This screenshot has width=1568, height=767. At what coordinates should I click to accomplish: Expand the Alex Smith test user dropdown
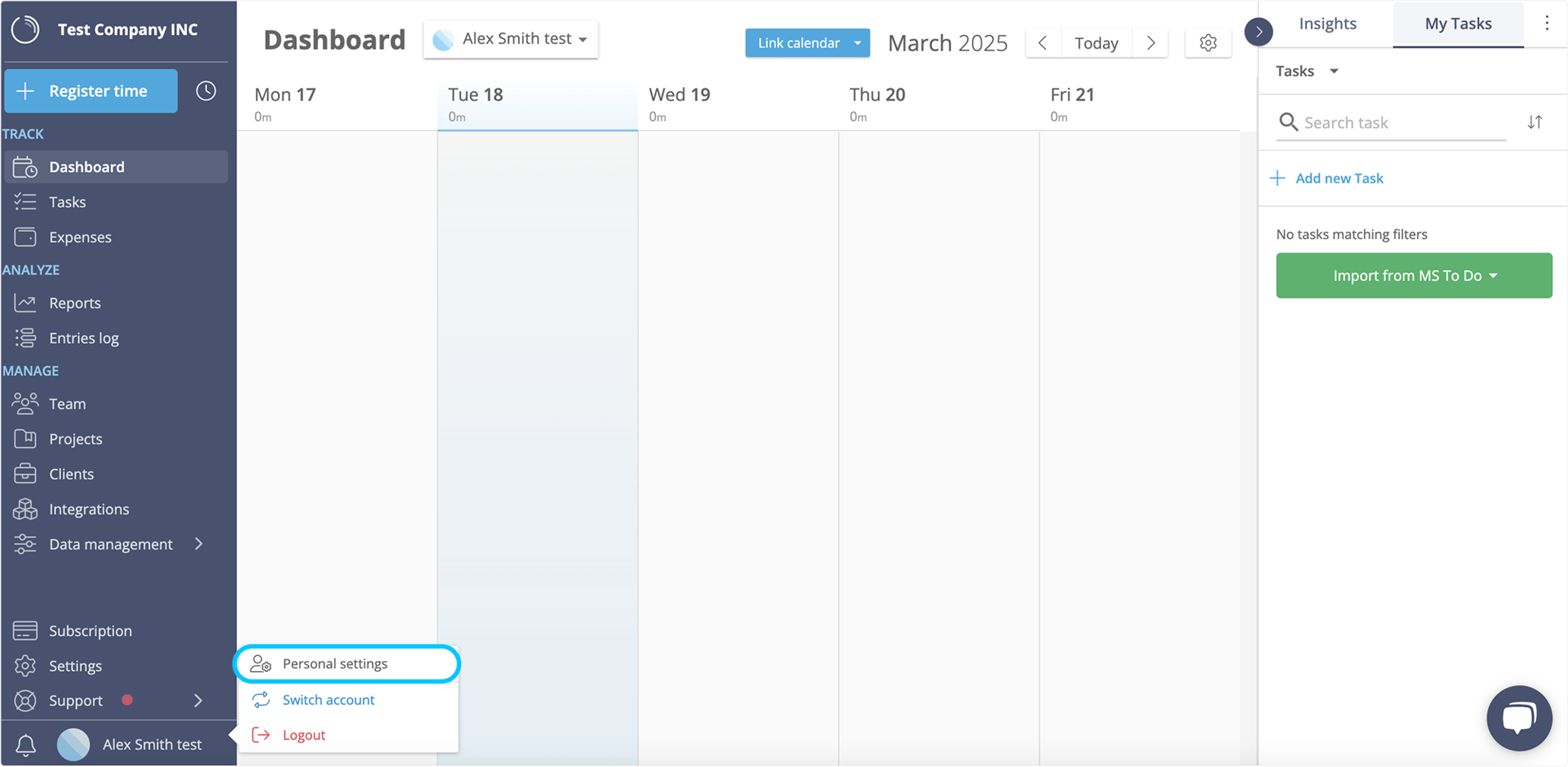click(x=510, y=38)
